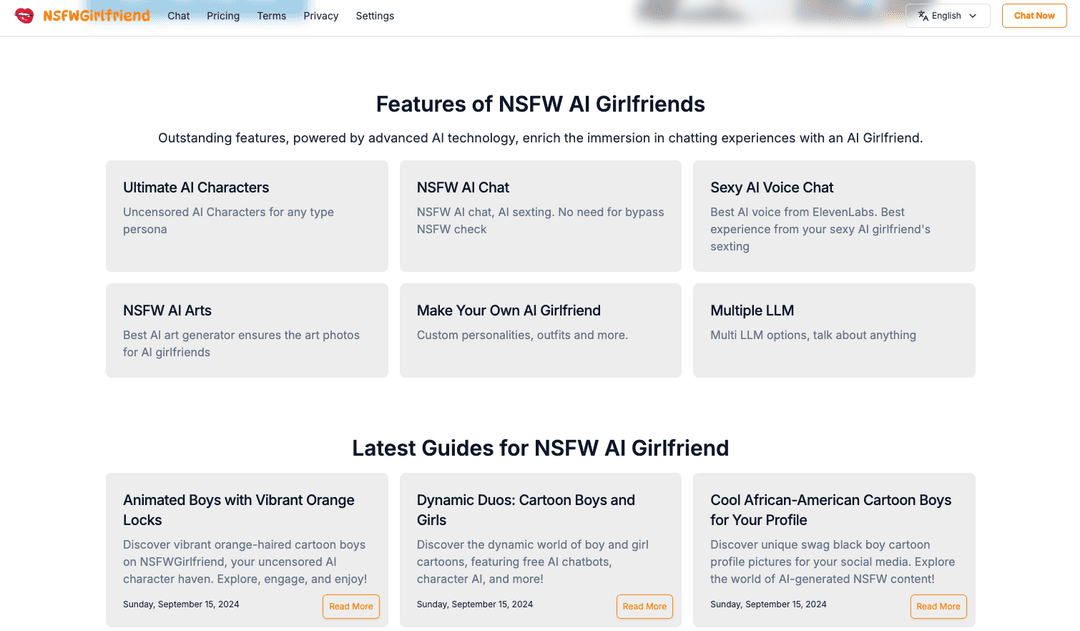This screenshot has width=1080, height=631.
Task: Click the date under the Cool African-American guide
Action: click(768, 604)
